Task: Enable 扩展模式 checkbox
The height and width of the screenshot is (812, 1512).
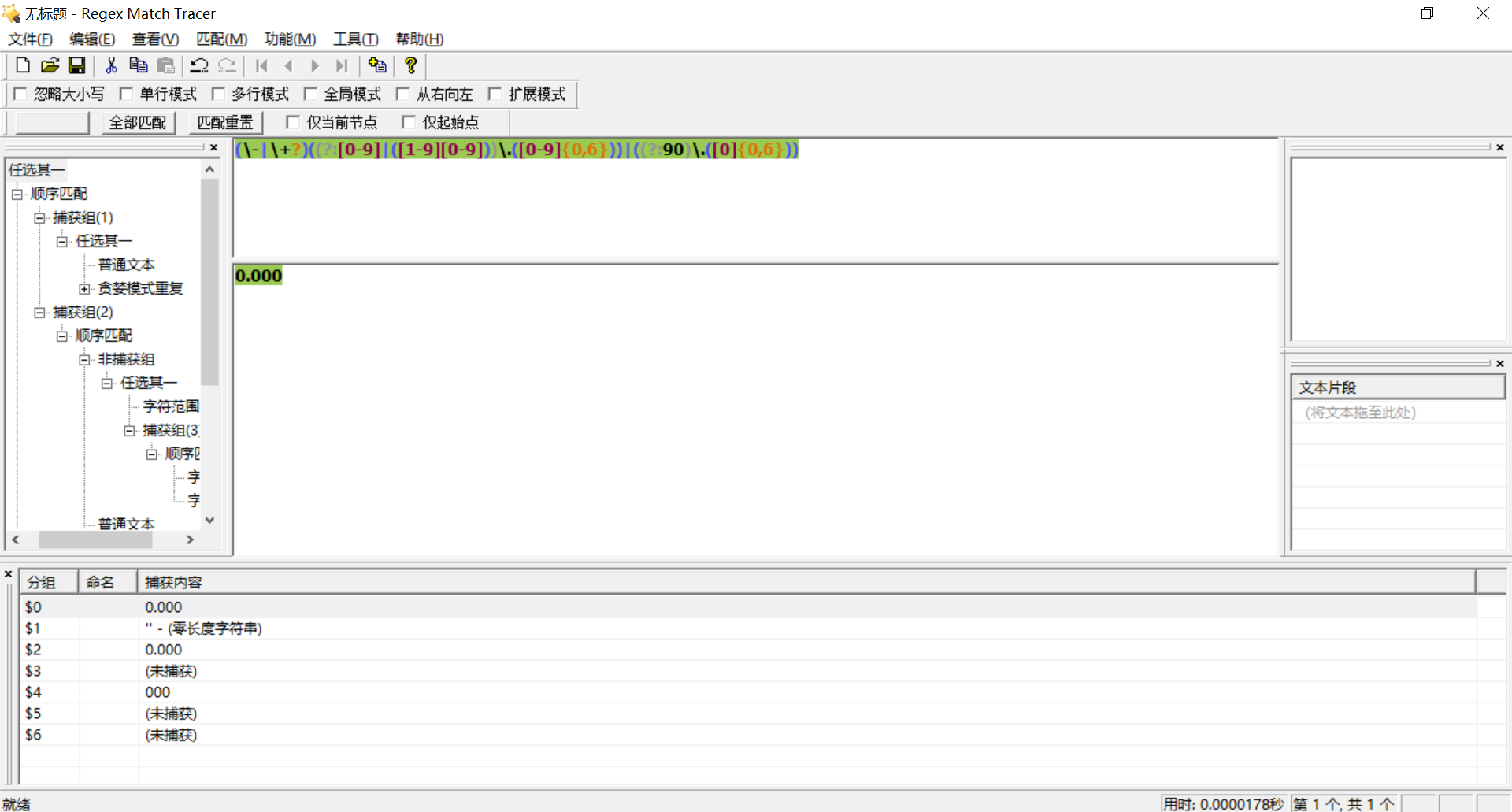Action: (495, 94)
